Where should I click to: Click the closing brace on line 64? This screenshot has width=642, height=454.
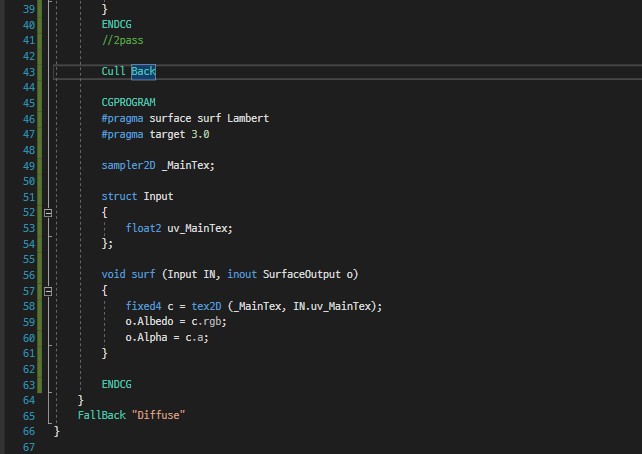[x=81, y=400]
